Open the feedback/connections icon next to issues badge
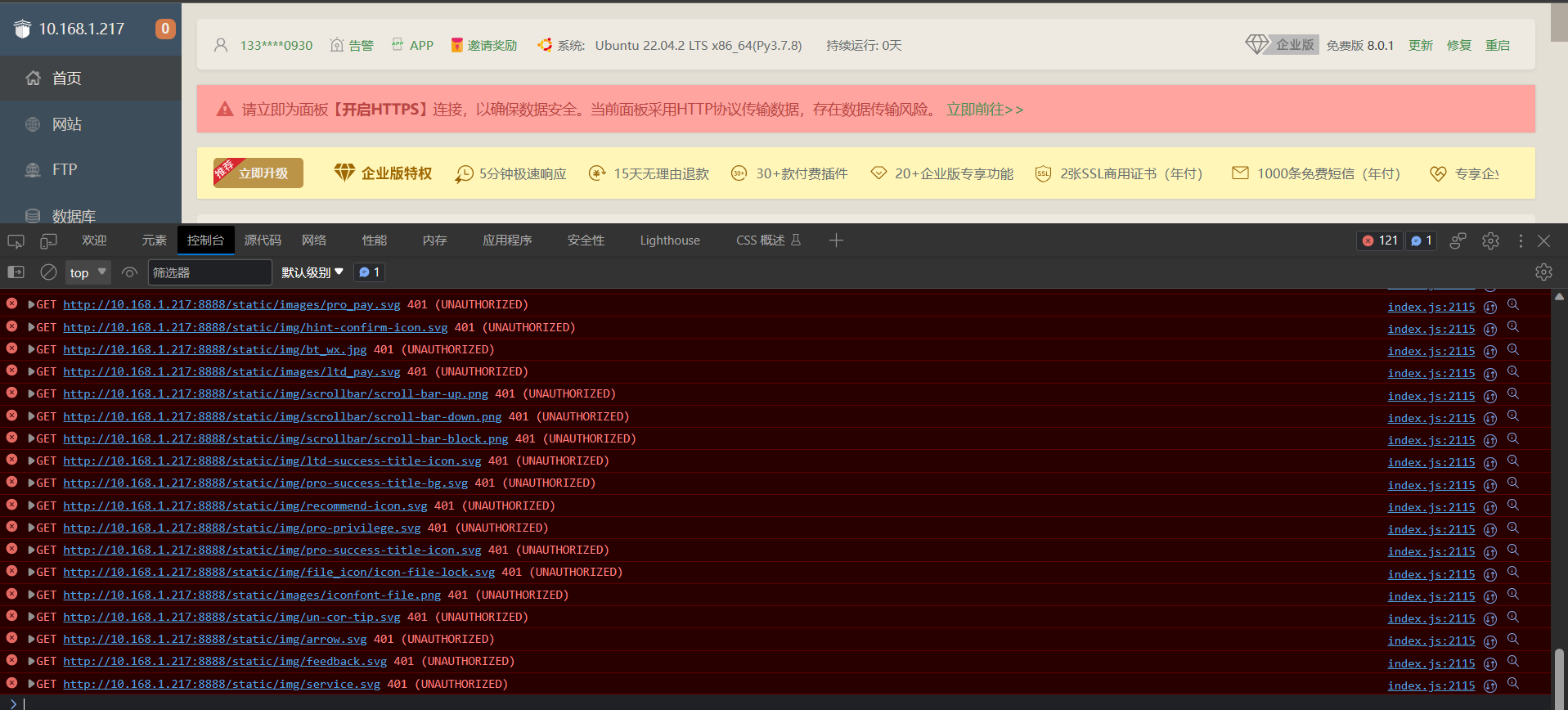This screenshot has width=1568, height=710. 1458,240
